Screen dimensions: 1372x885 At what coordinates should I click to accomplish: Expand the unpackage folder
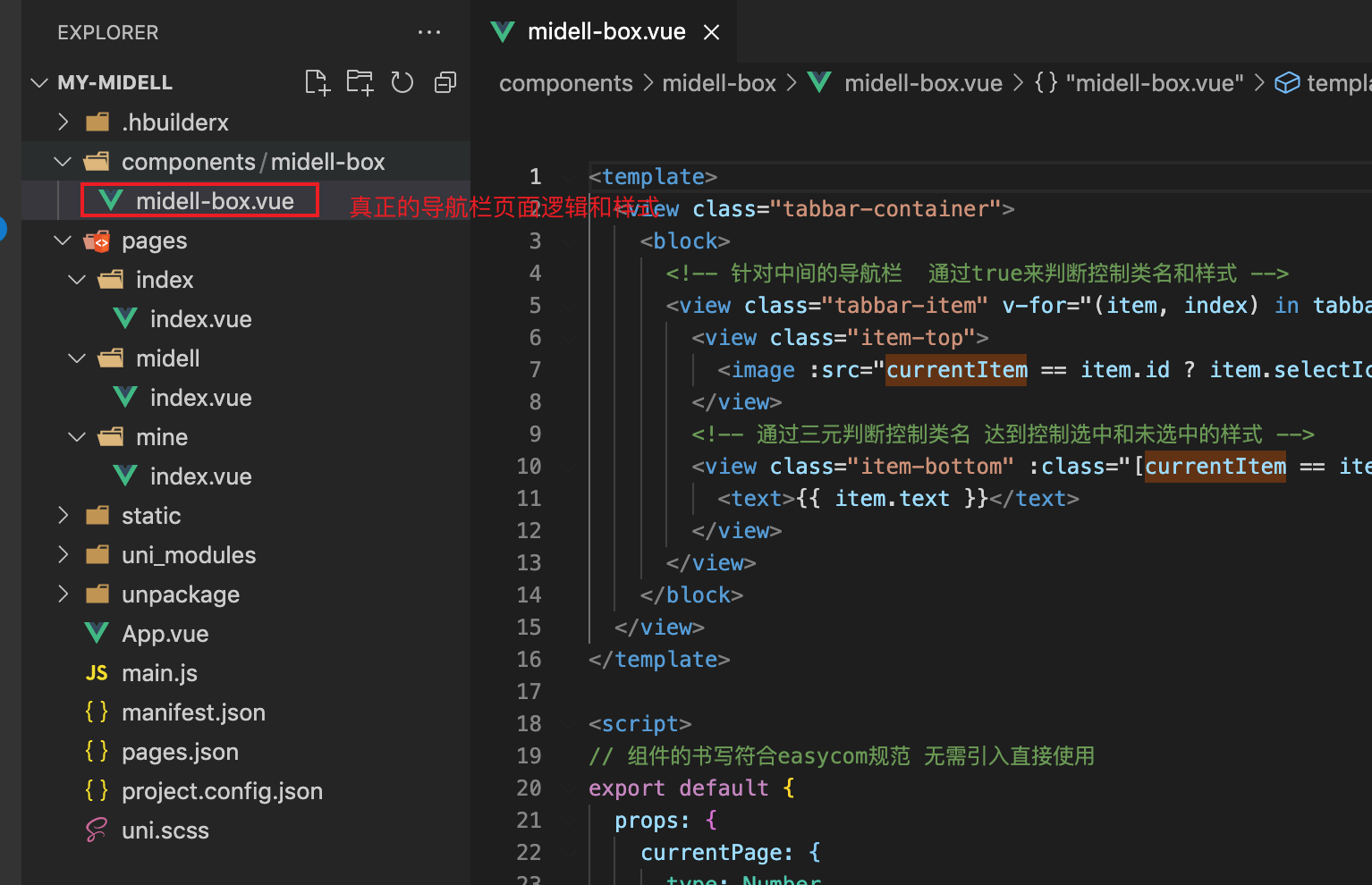63,594
